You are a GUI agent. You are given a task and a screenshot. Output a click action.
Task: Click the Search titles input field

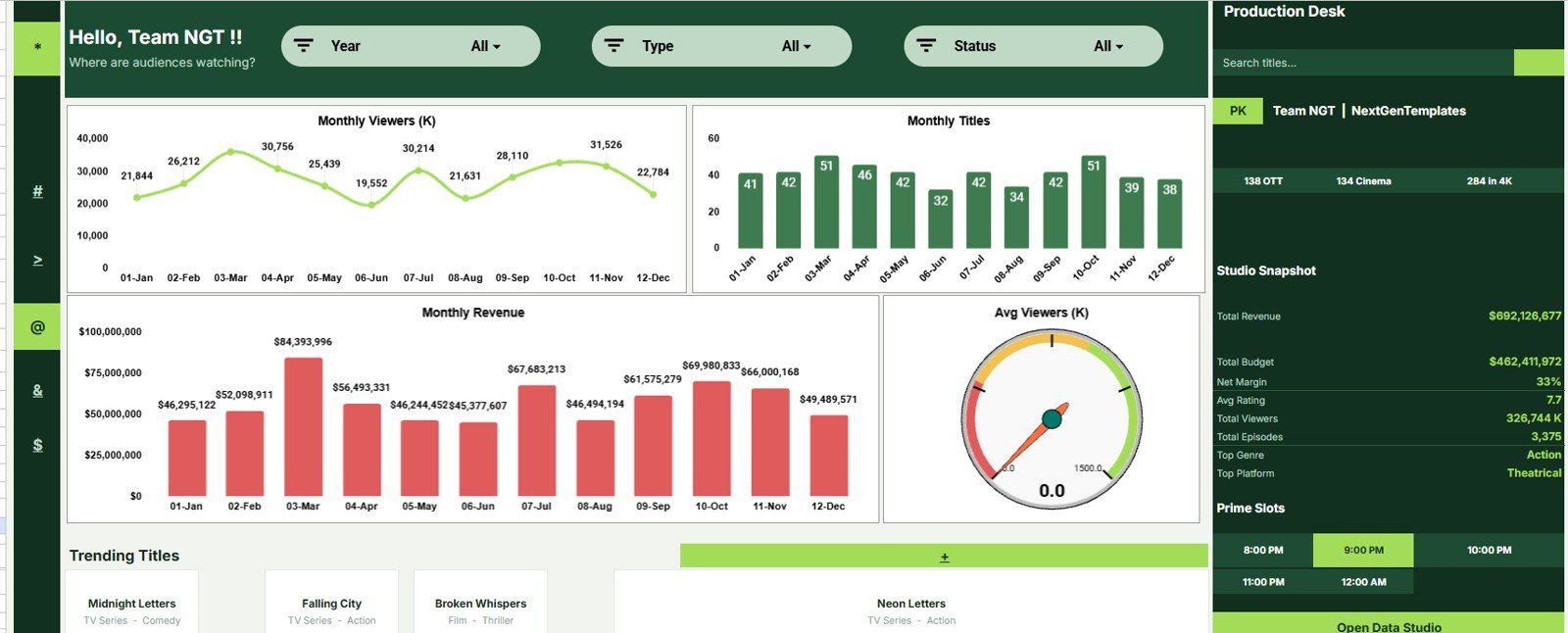tap(1362, 63)
